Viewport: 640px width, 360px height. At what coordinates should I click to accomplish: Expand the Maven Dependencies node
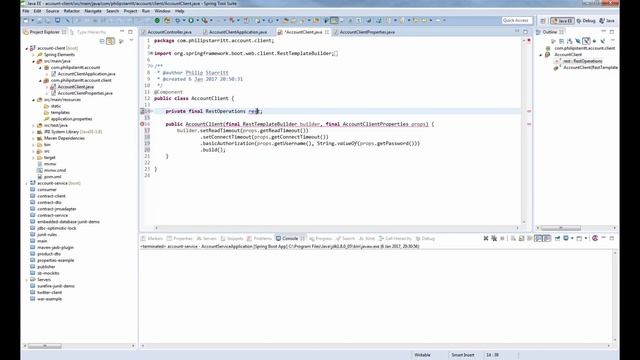33,138
